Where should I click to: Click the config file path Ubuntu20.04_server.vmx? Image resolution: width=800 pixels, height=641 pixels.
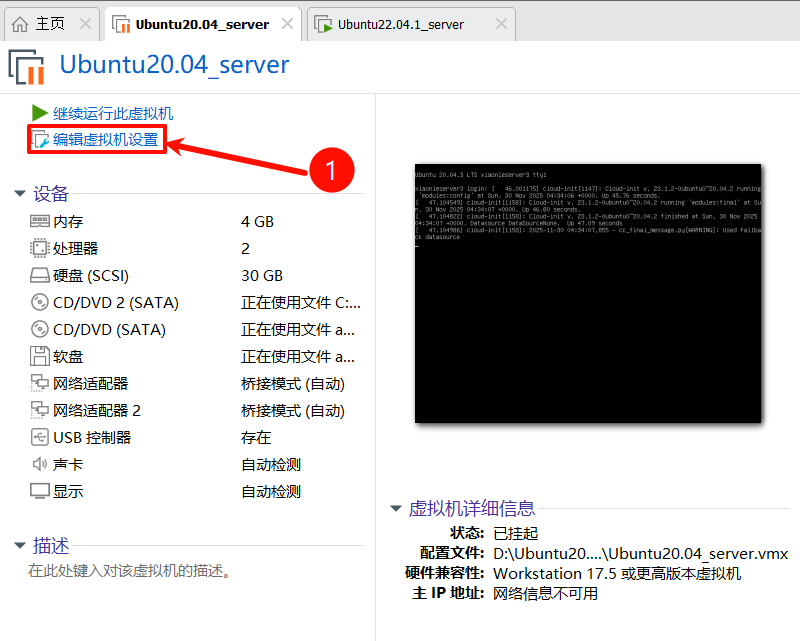pos(641,554)
